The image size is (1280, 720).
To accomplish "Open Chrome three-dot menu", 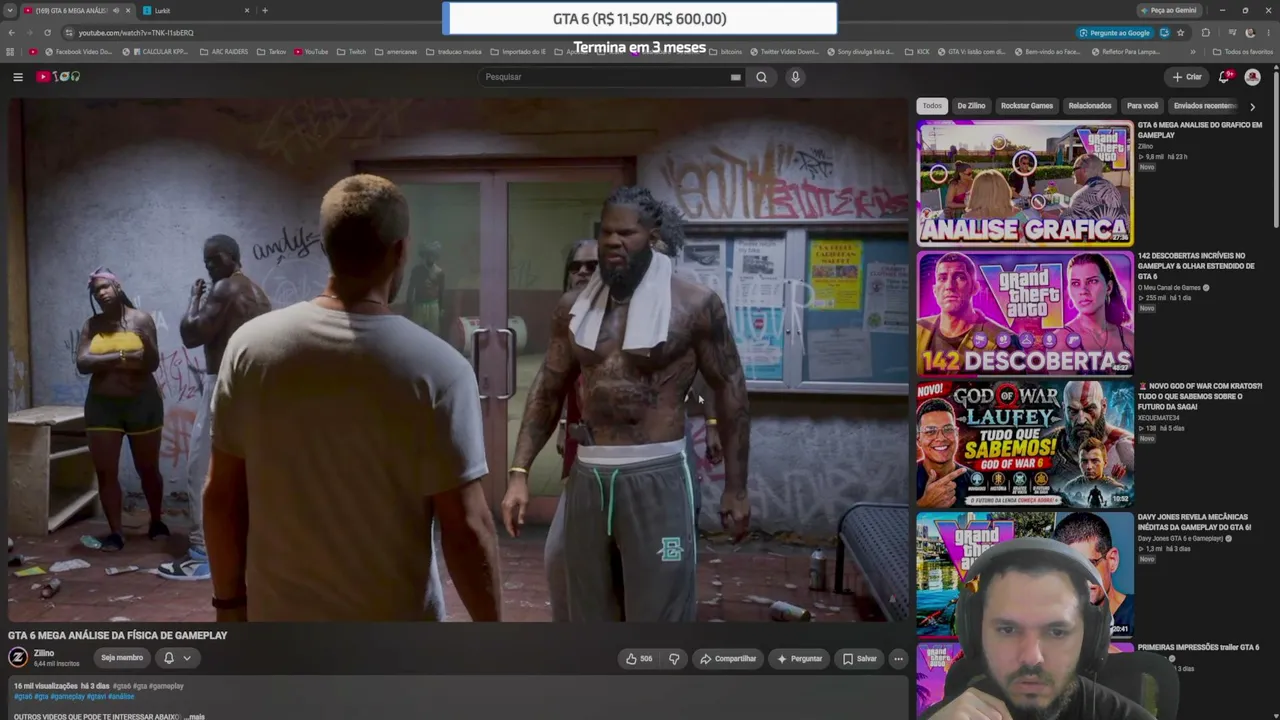I will tap(1268, 33).
